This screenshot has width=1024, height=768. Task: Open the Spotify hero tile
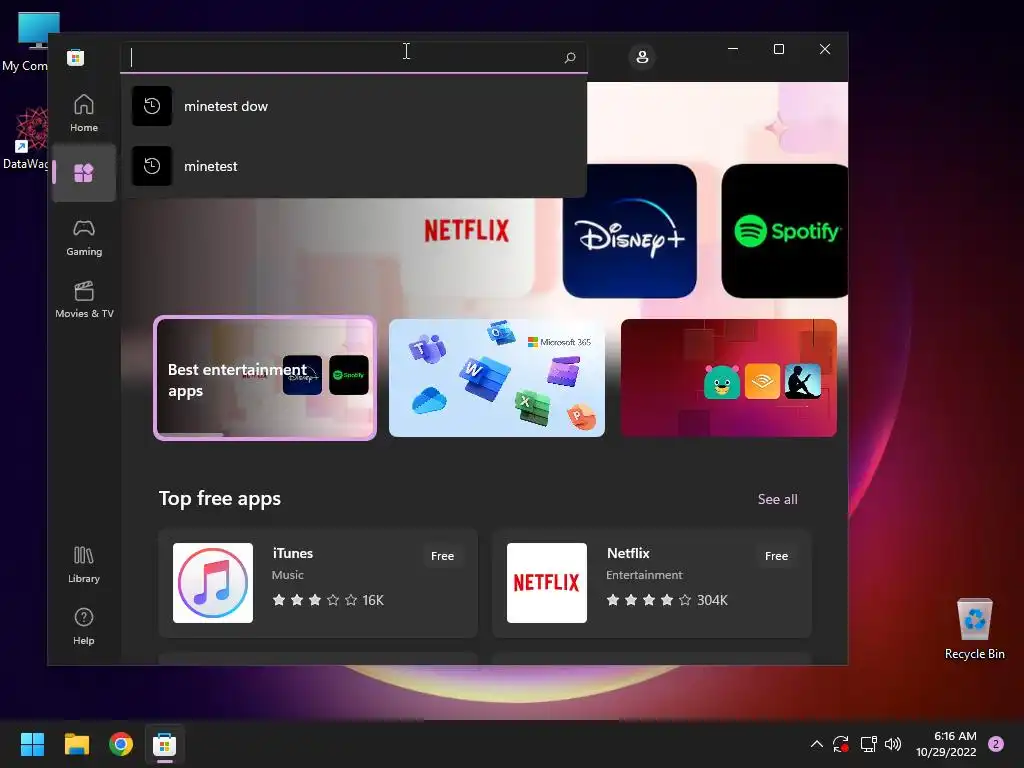click(784, 231)
